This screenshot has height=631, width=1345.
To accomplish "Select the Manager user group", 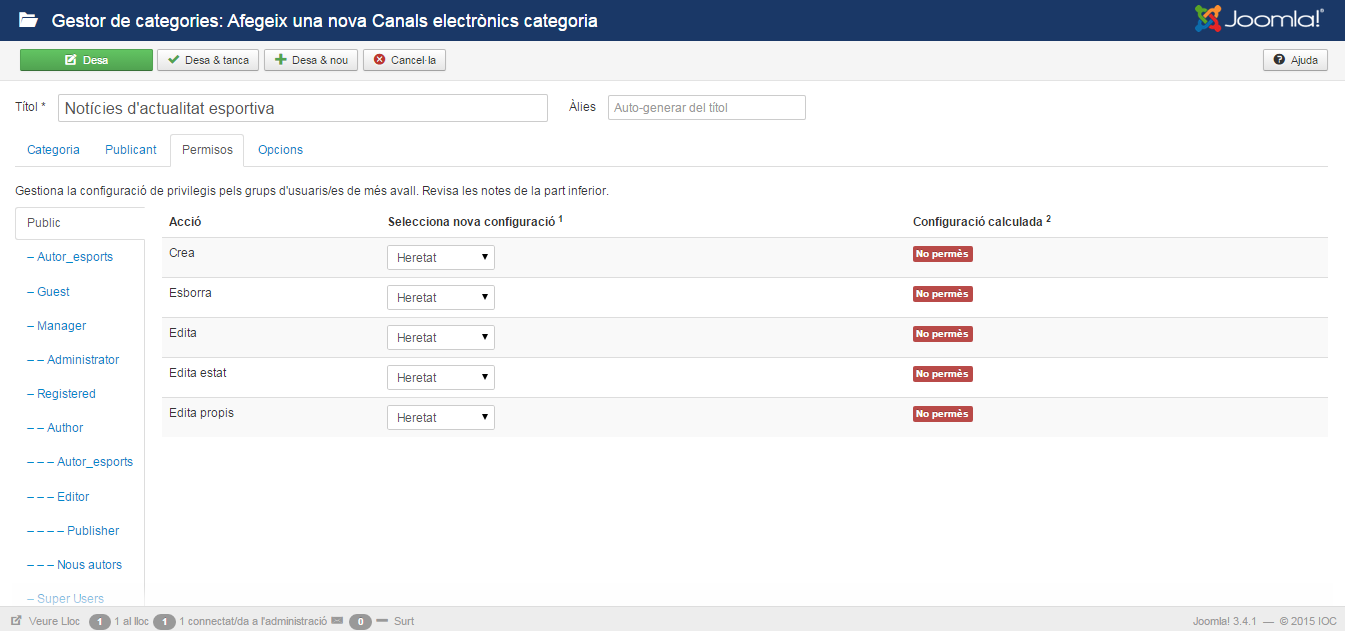I will (x=62, y=326).
